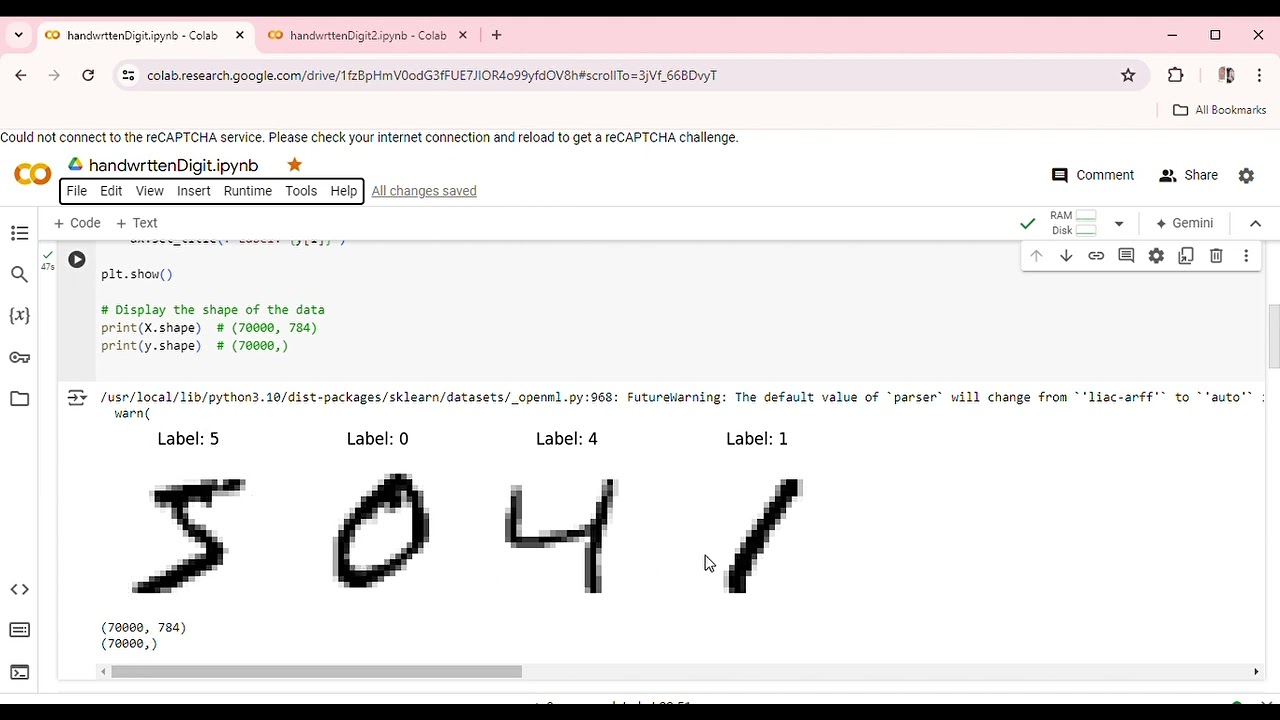Expand RAM/Disk resources dropdown arrow

pos(1119,223)
